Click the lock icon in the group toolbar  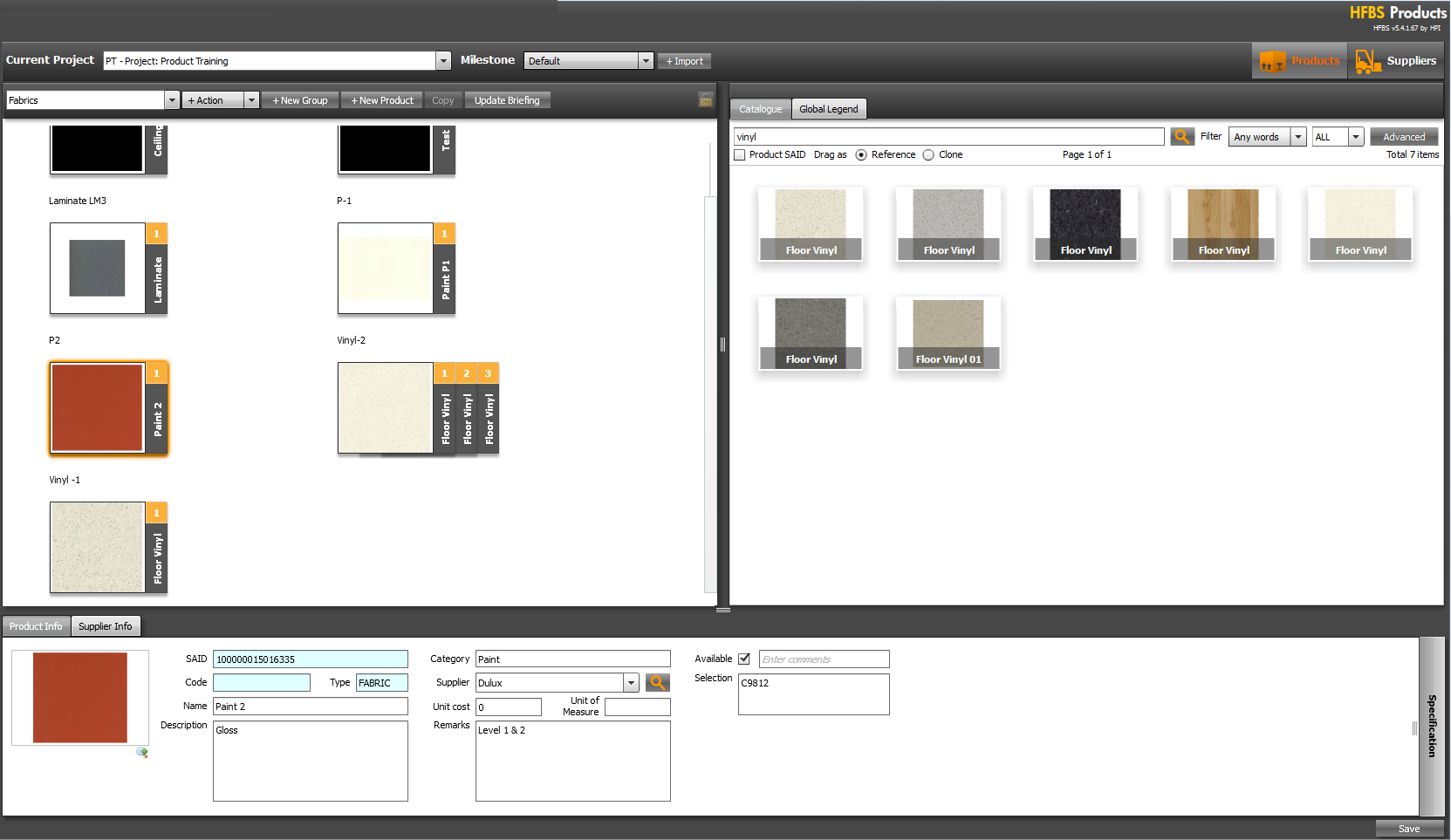[706, 99]
